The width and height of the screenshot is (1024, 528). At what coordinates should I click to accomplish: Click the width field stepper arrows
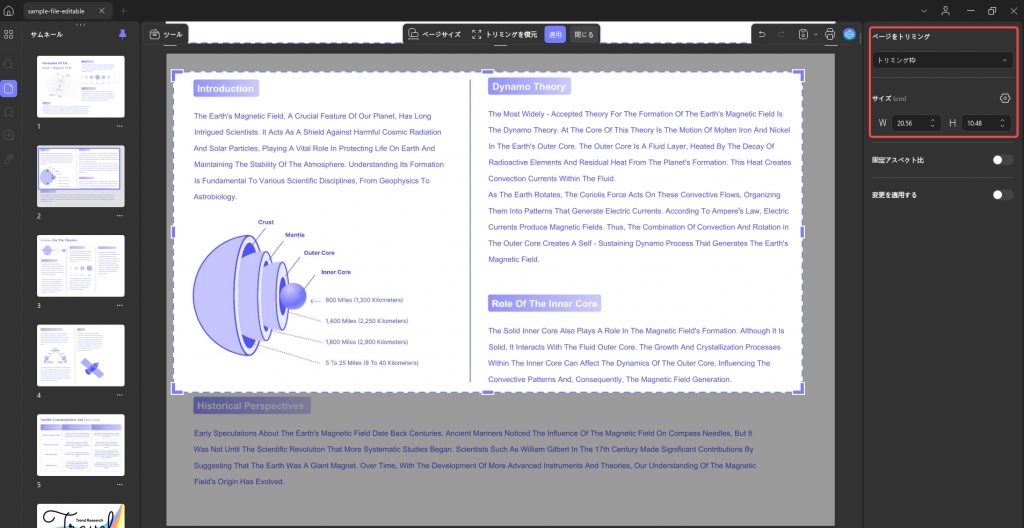[x=933, y=123]
